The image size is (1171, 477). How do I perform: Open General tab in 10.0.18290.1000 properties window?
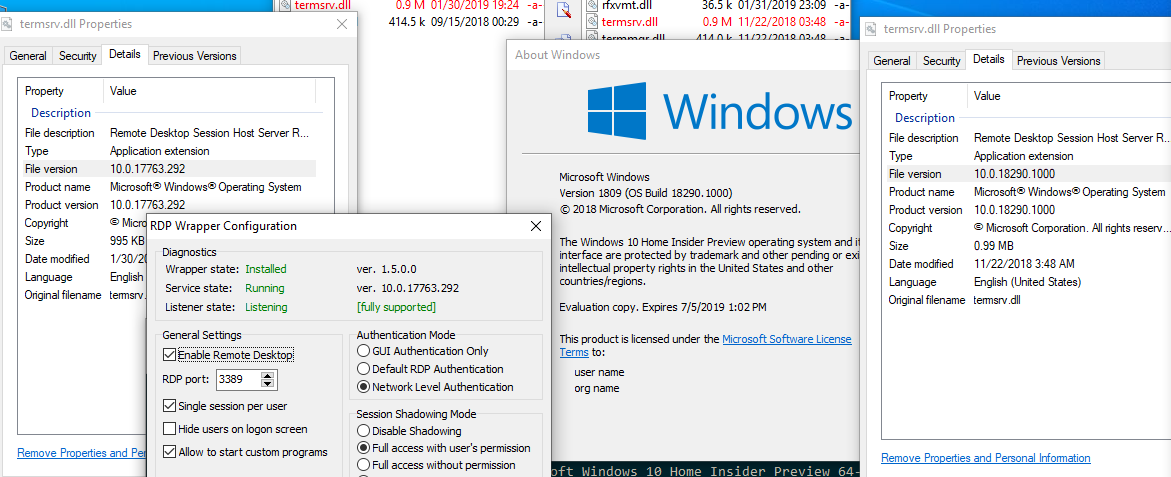point(892,60)
